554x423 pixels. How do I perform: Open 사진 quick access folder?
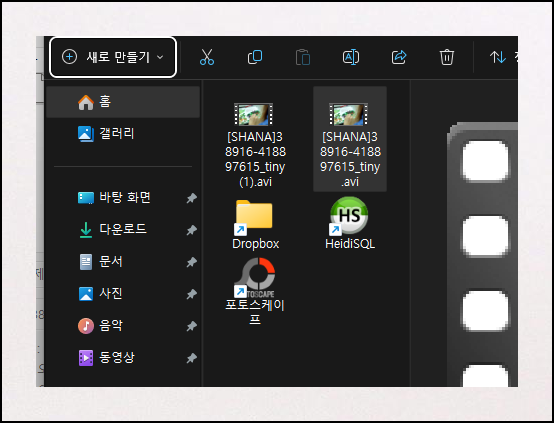click(123, 293)
